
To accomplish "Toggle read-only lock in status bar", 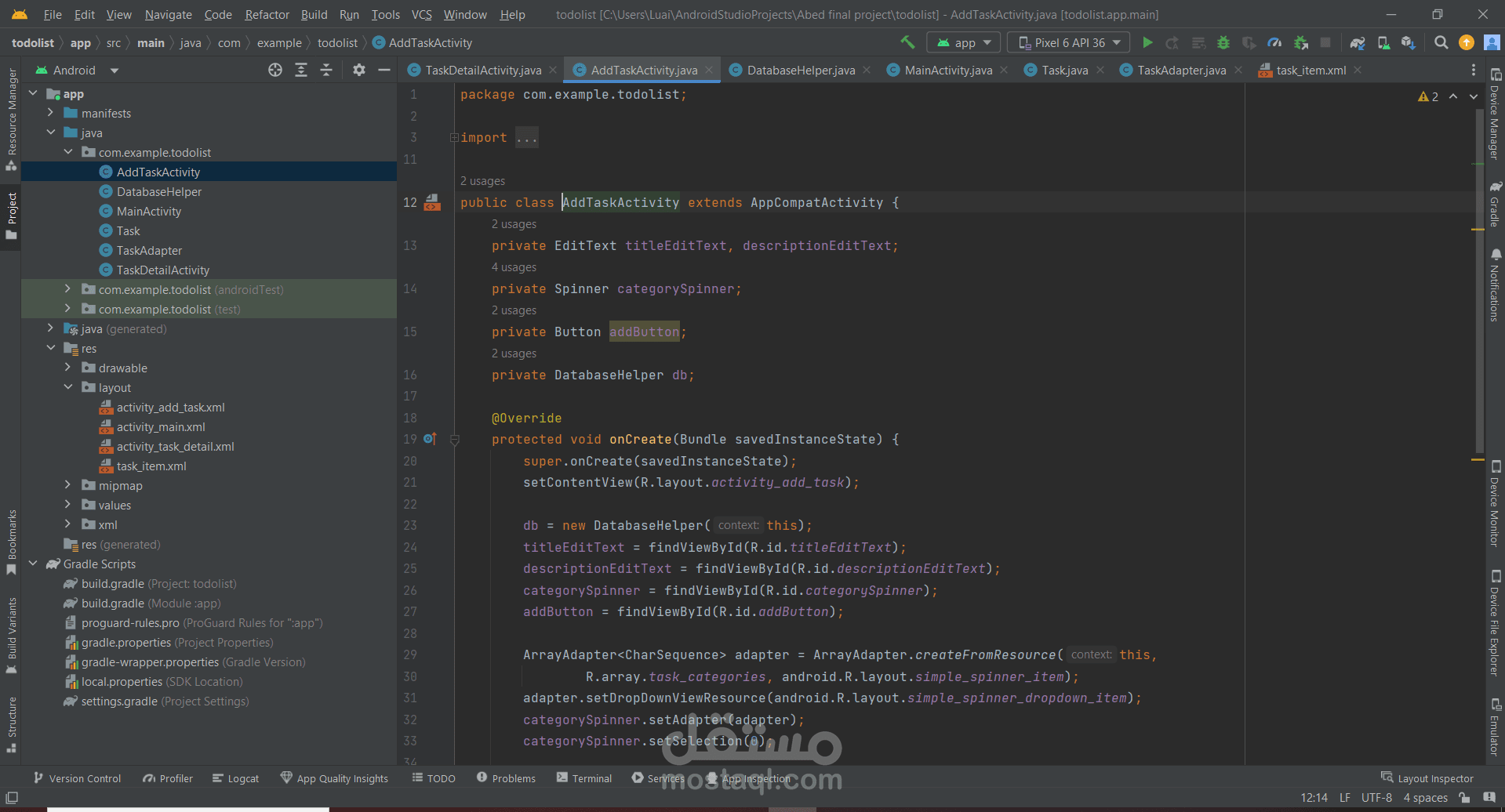I will tap(1464, 798).
